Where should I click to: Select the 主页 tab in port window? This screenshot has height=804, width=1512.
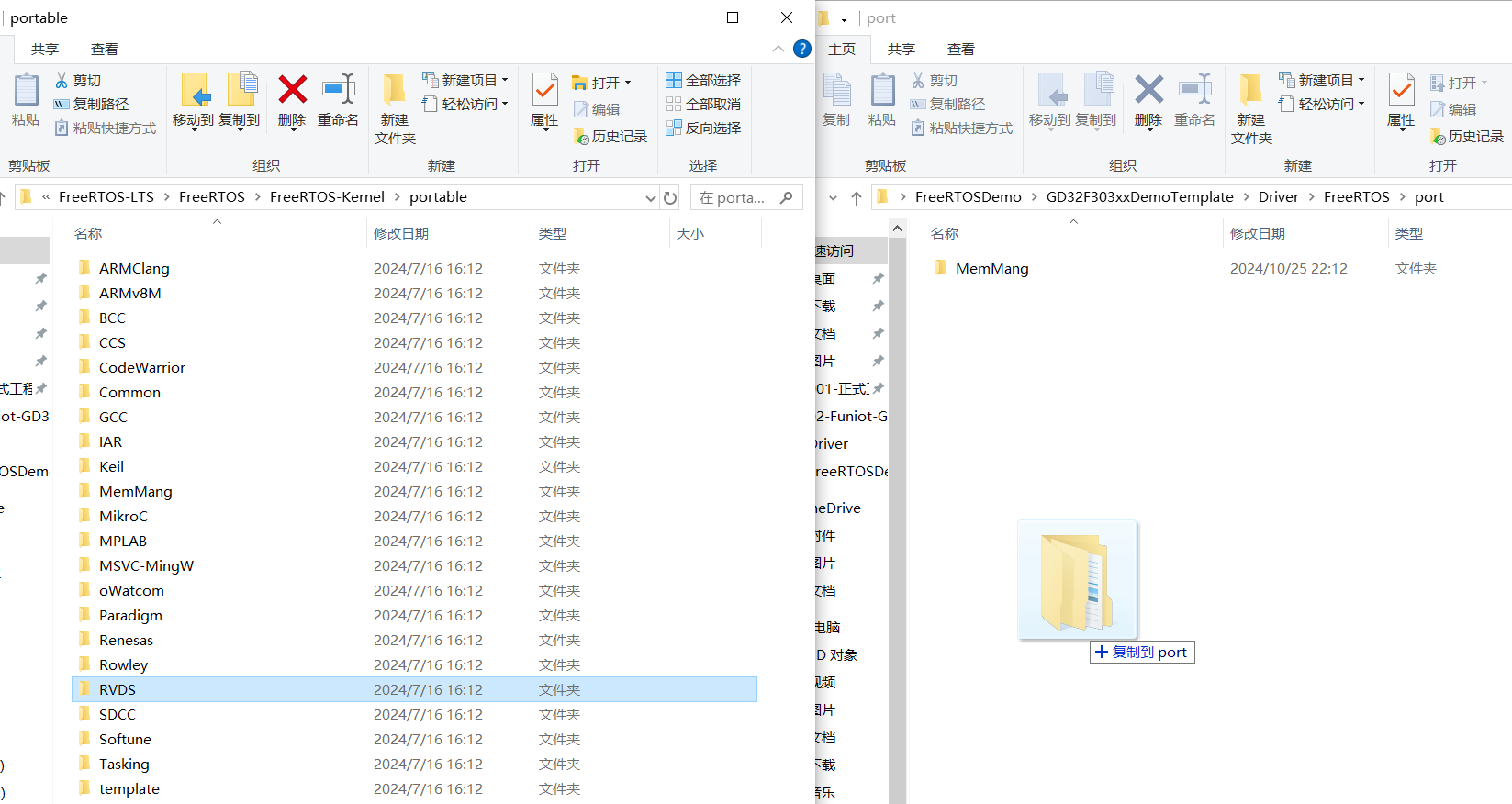pos(842,49)
